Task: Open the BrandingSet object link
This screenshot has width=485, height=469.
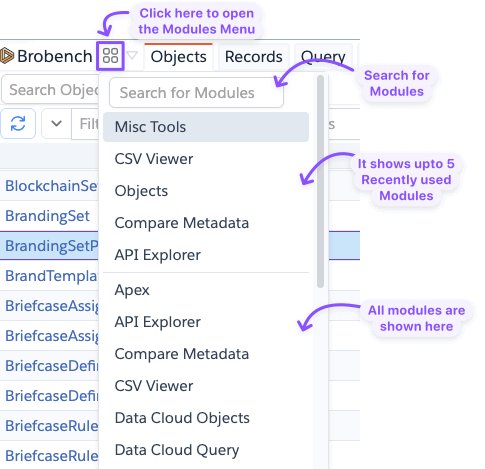Action: [x=47, y=216]
